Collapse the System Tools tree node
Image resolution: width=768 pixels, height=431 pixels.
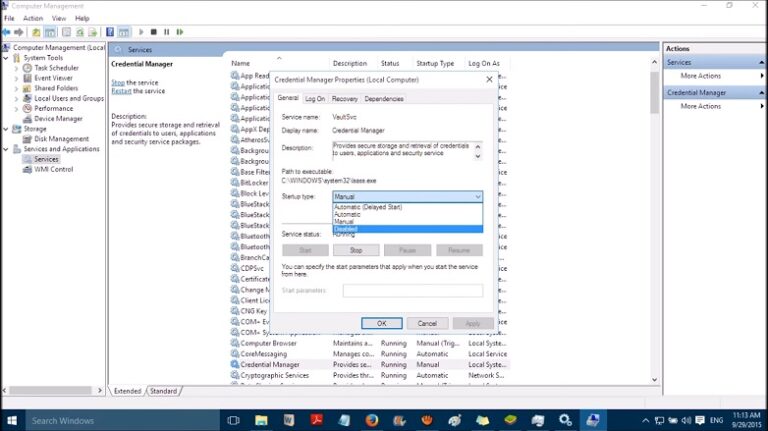7,58
